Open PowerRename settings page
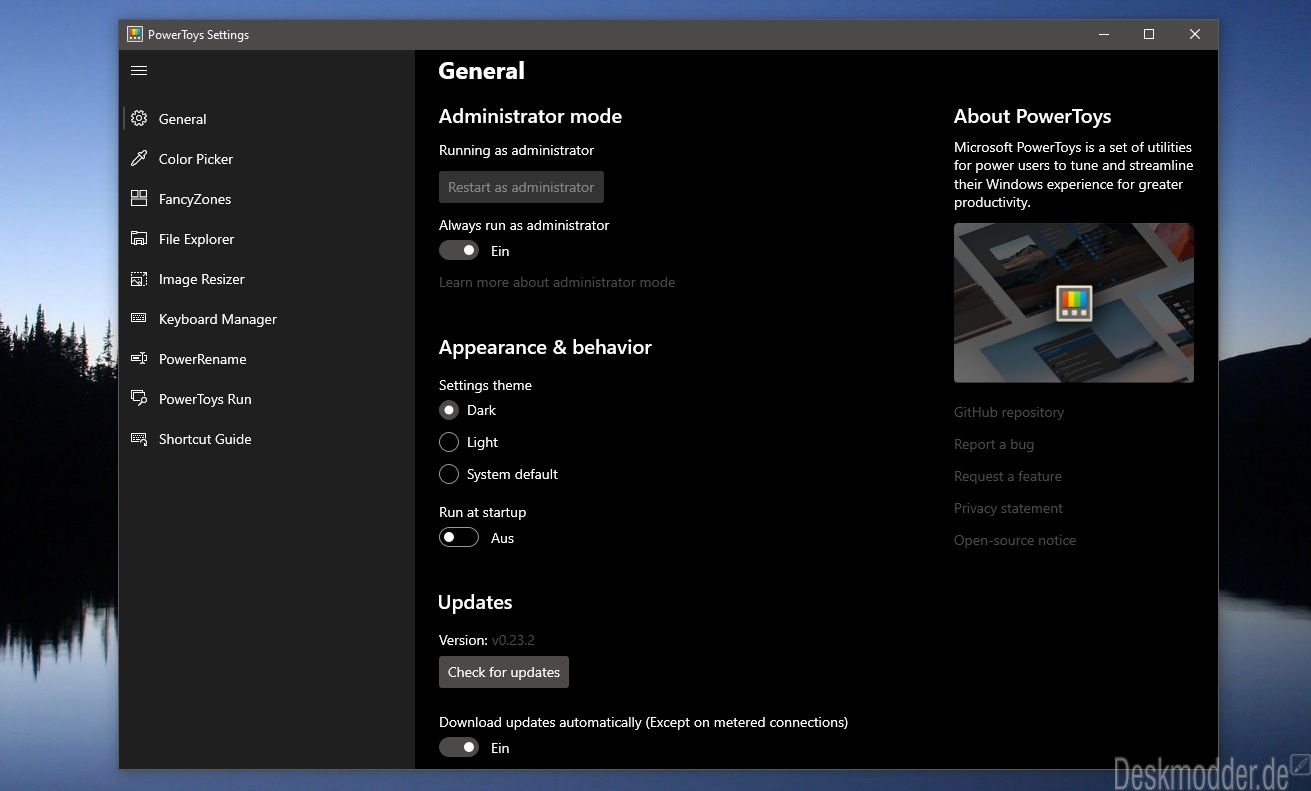The height and width of the screenshot is (791, 1311). [x=267, y=359]
